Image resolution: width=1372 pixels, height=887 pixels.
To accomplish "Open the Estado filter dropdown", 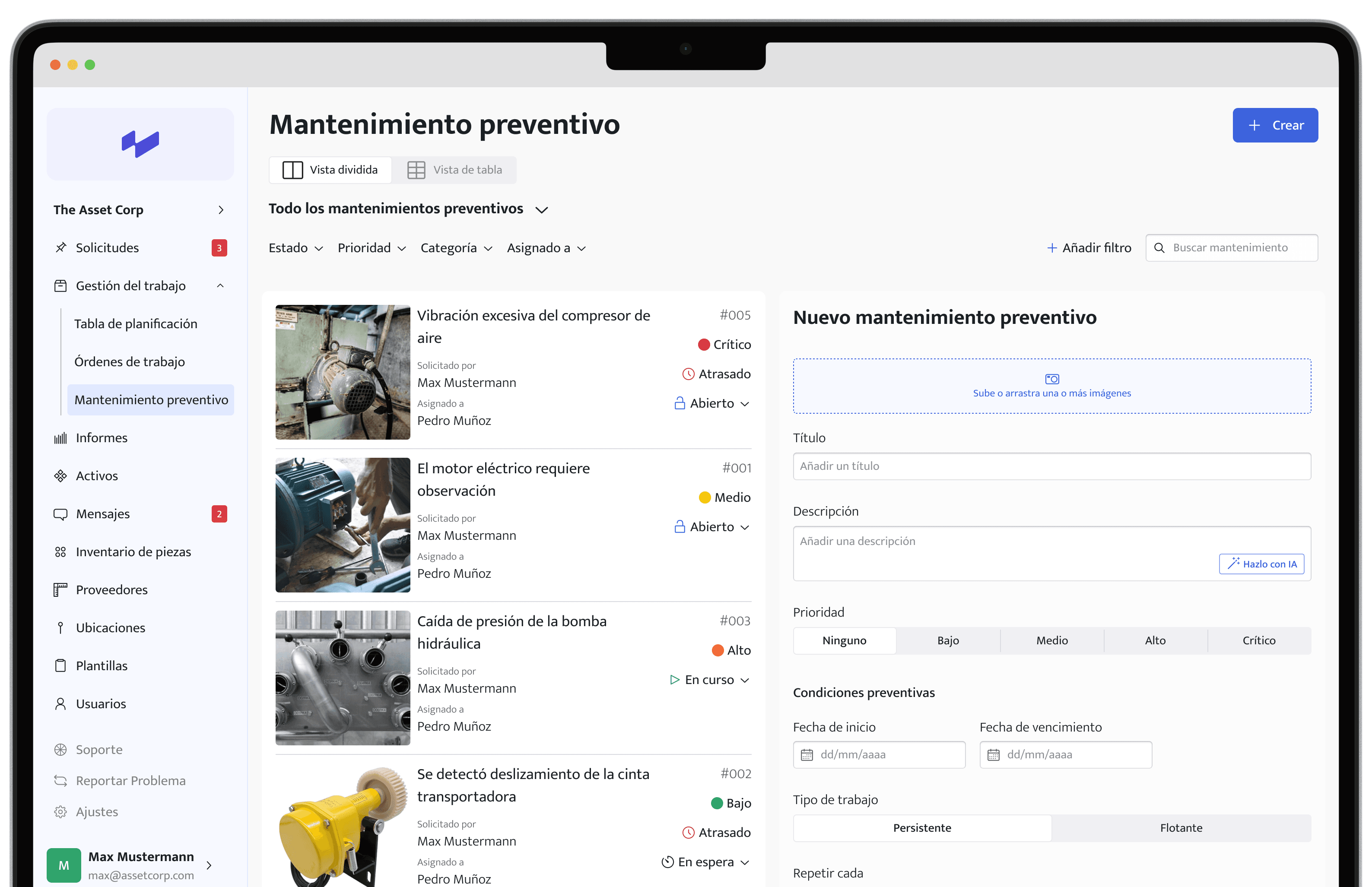I will tap(296, 248).
